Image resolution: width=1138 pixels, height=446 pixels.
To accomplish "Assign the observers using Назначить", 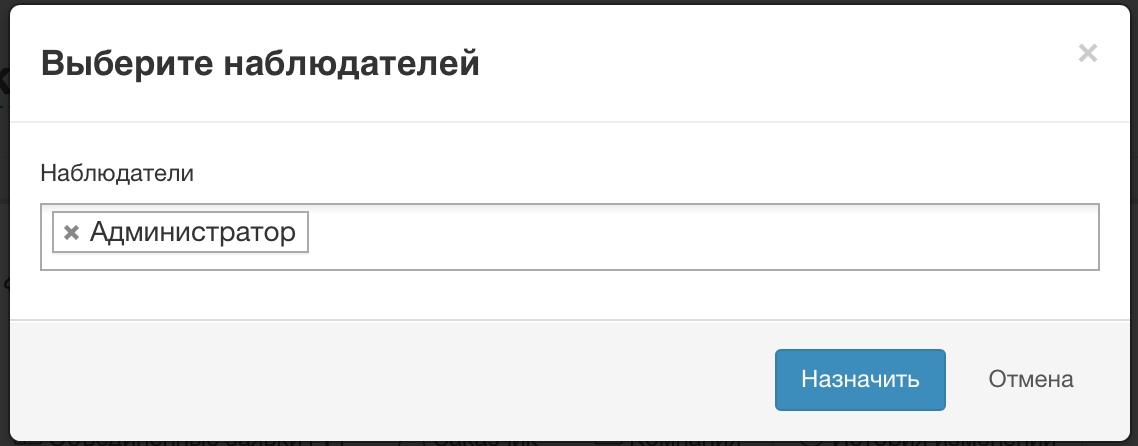I will [860, 380].
